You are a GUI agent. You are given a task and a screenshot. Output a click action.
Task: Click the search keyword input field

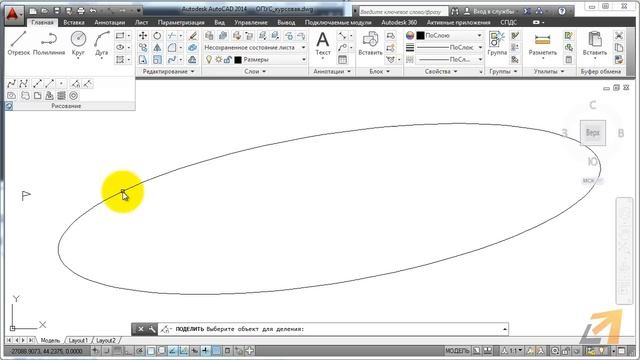point(403,11)
